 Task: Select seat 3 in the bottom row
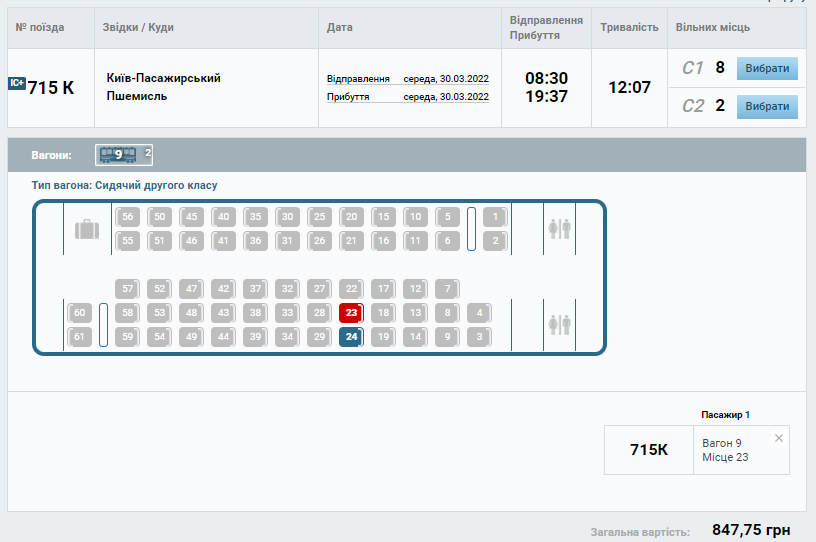click(480, 337)
